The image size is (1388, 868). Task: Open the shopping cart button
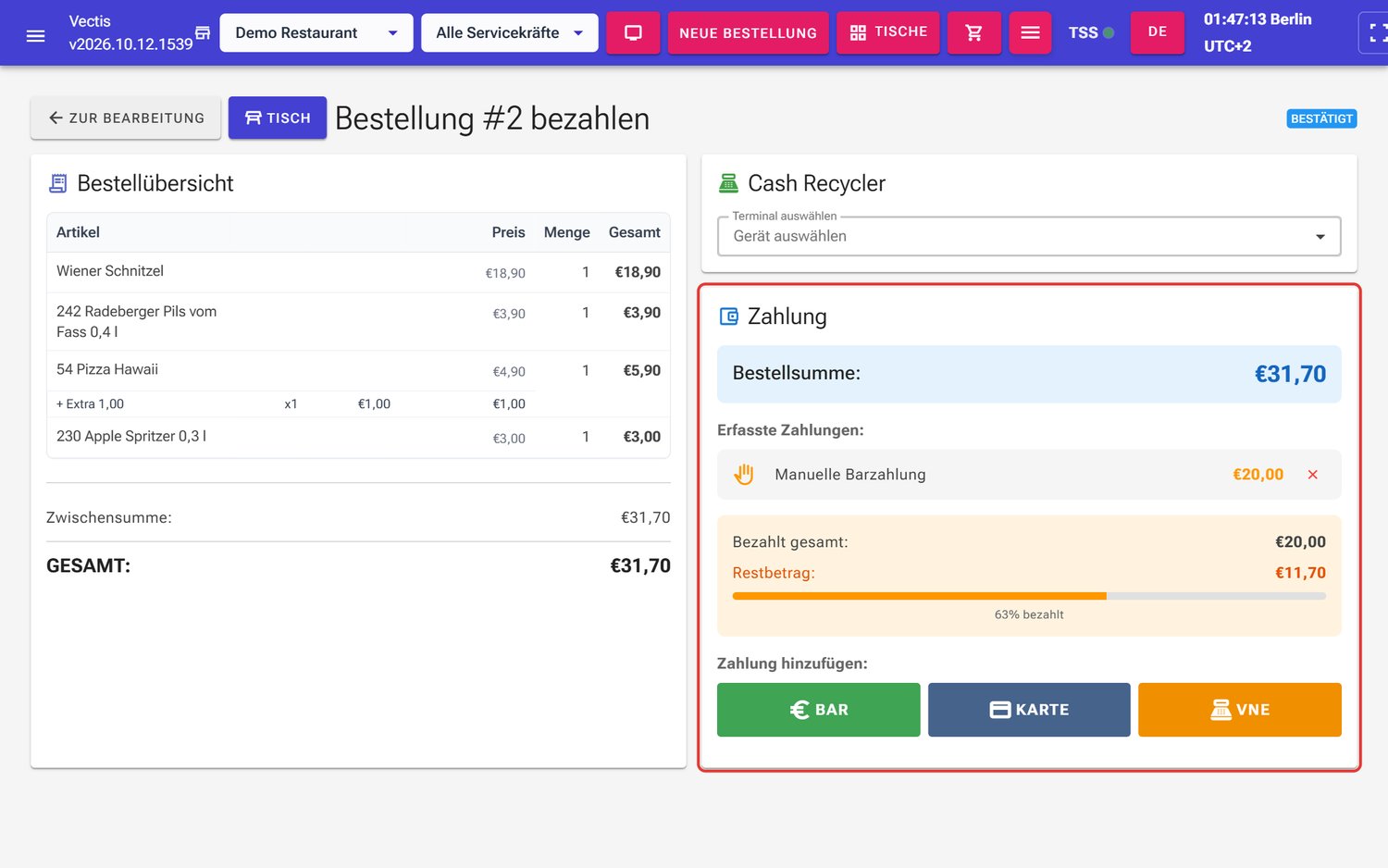pos(973,32)
